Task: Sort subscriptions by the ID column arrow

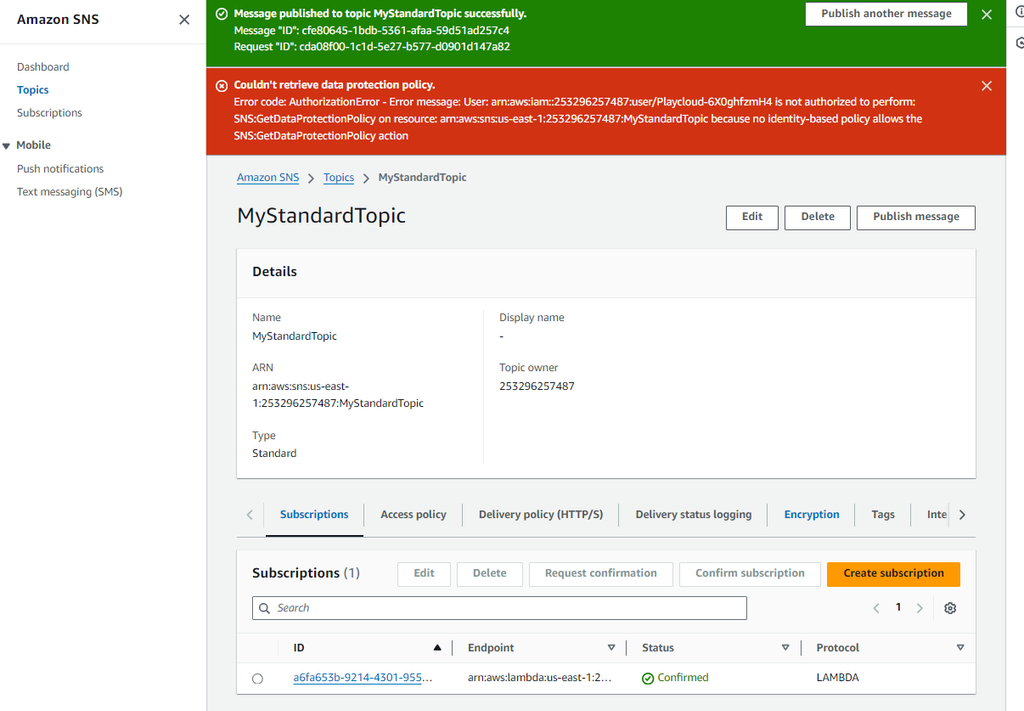Action: pyautogui.click(x=436, y=647)
